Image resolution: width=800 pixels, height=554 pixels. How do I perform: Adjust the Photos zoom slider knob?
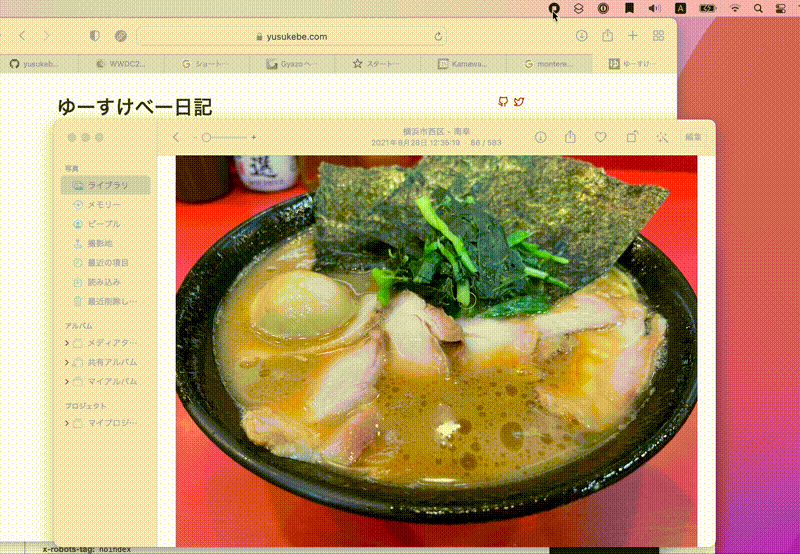206,137
